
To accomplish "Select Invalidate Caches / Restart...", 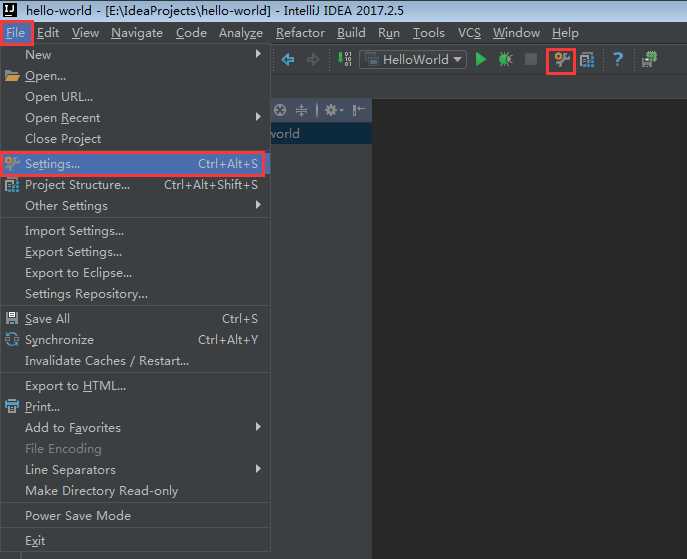I will coord(135,361).
